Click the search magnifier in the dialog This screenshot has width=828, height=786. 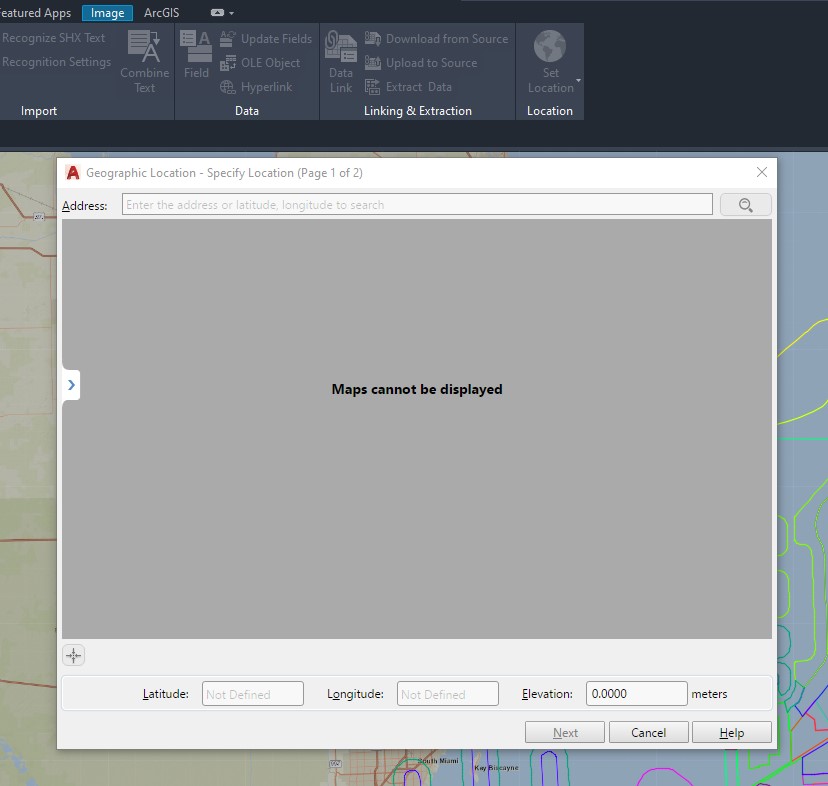point(746,204)
